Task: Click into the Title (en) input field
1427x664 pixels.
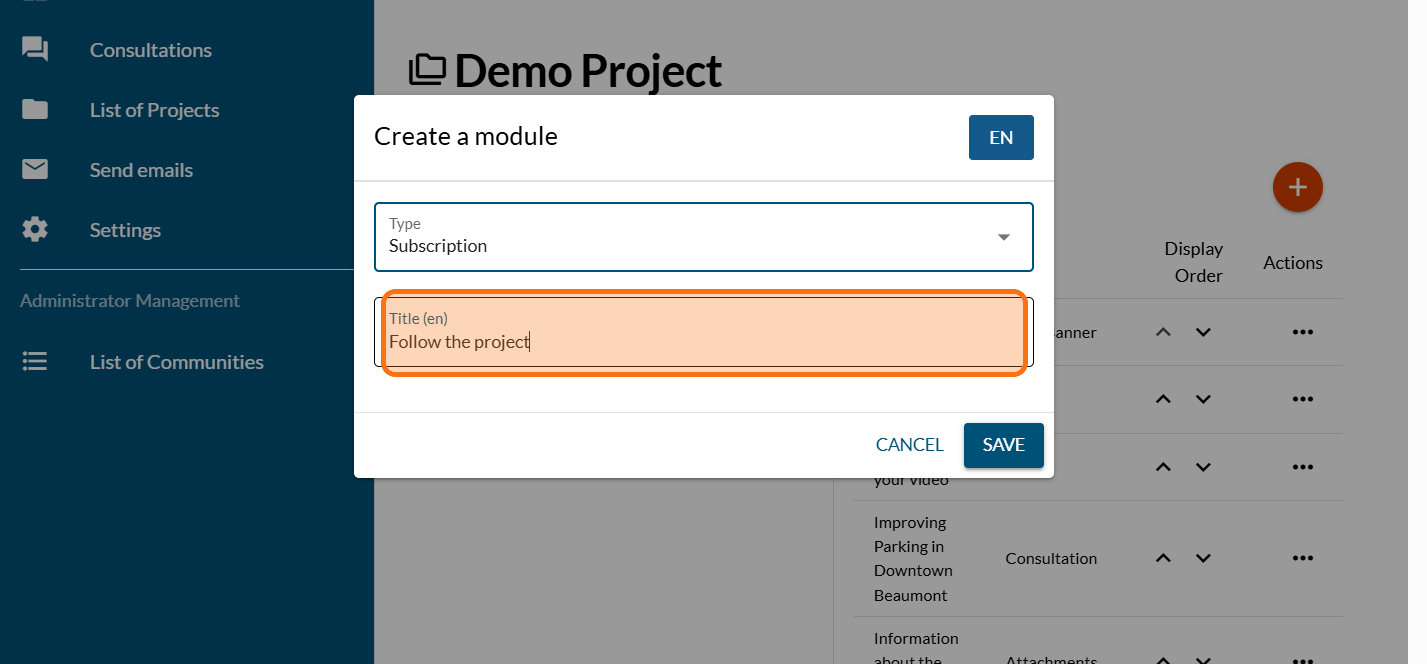Action: (x=703, y=342)
